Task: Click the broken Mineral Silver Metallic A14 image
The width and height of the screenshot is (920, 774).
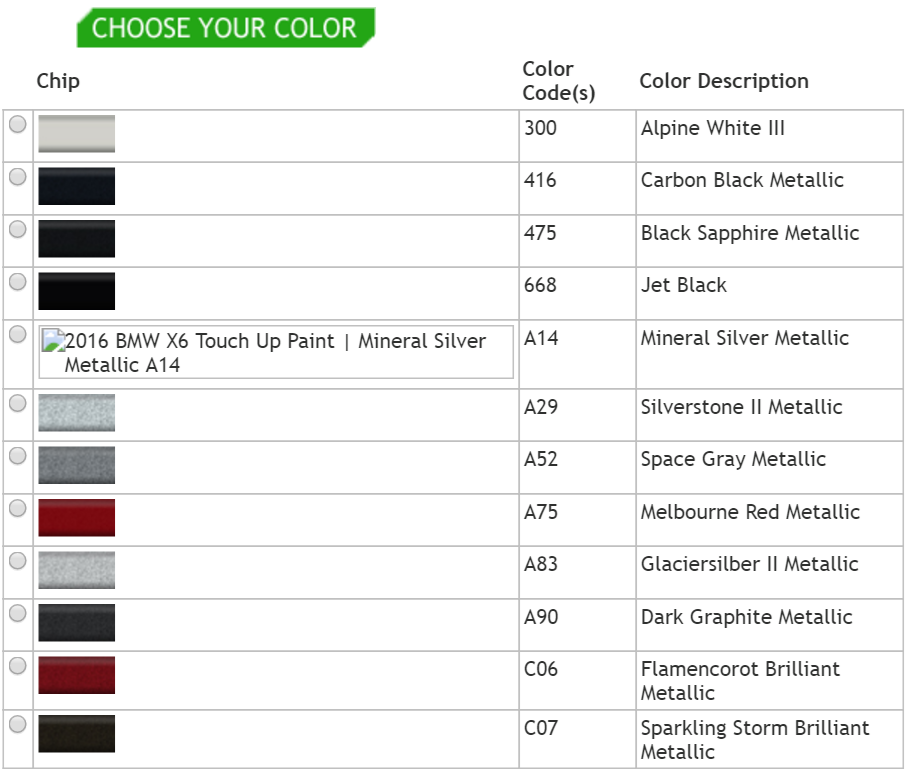Action: pos(275,352)
